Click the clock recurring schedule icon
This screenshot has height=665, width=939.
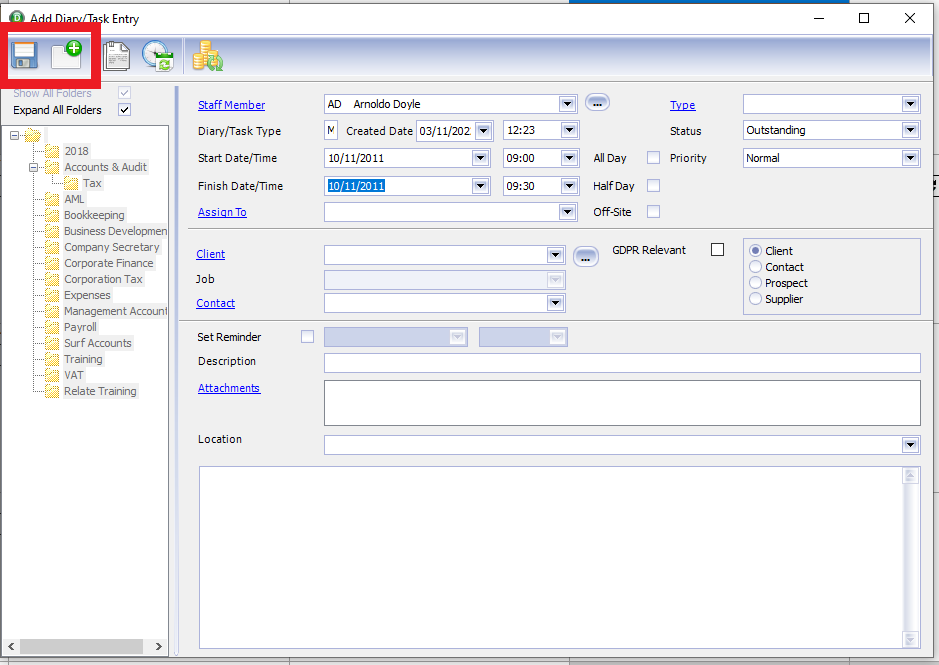tap(158, 56)
